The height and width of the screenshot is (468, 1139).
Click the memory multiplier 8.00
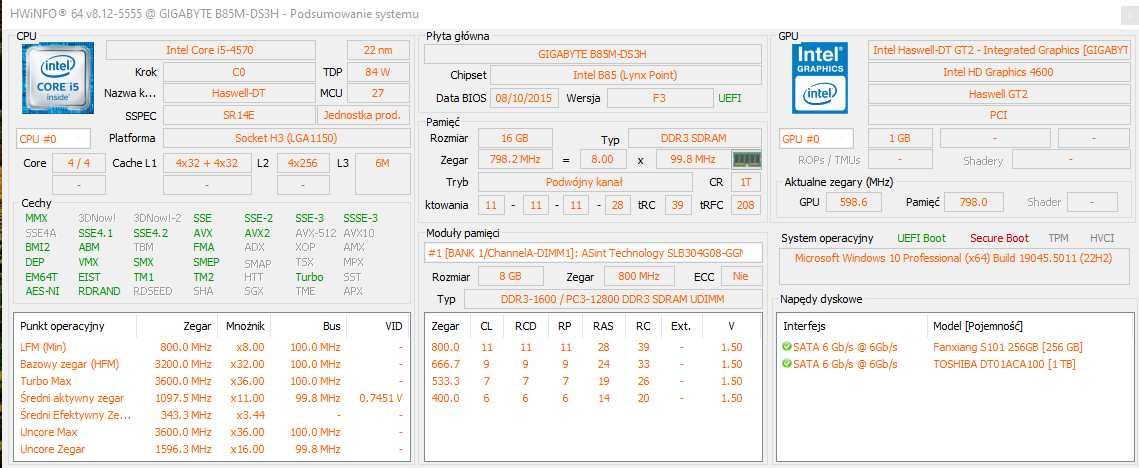coord(603,159)
